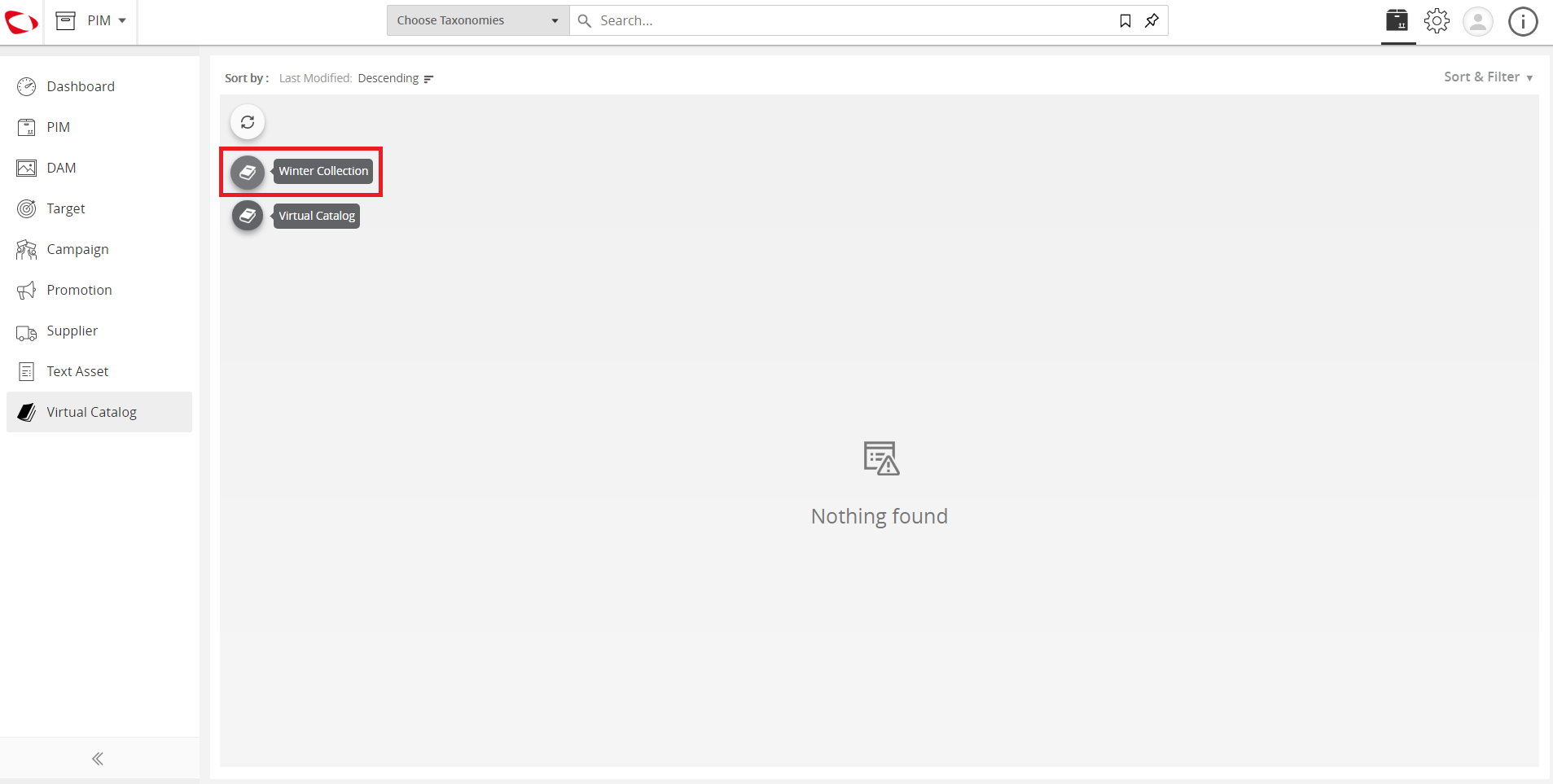The height and width of the screenshot is (784, 1553).
Task: Click the refresh circular button
Action: click(x=248, y=122)
